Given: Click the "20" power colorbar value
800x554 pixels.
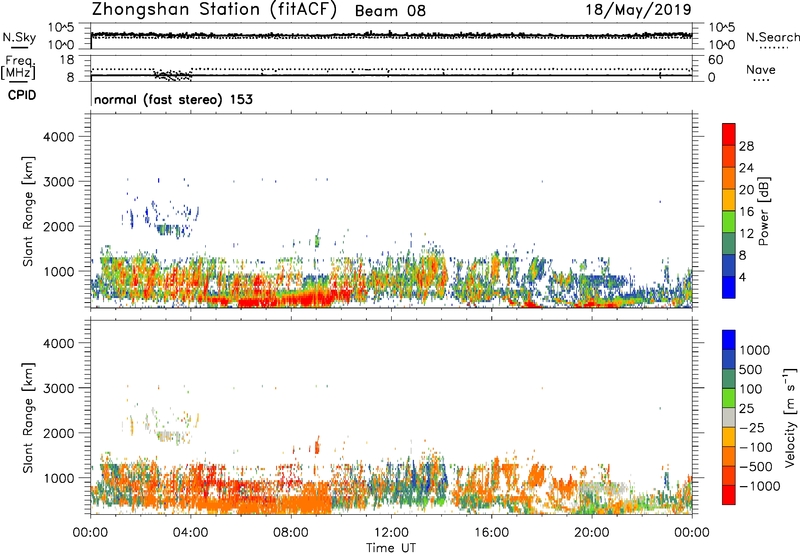Looking at the screenshot, I should pos(746,190).
